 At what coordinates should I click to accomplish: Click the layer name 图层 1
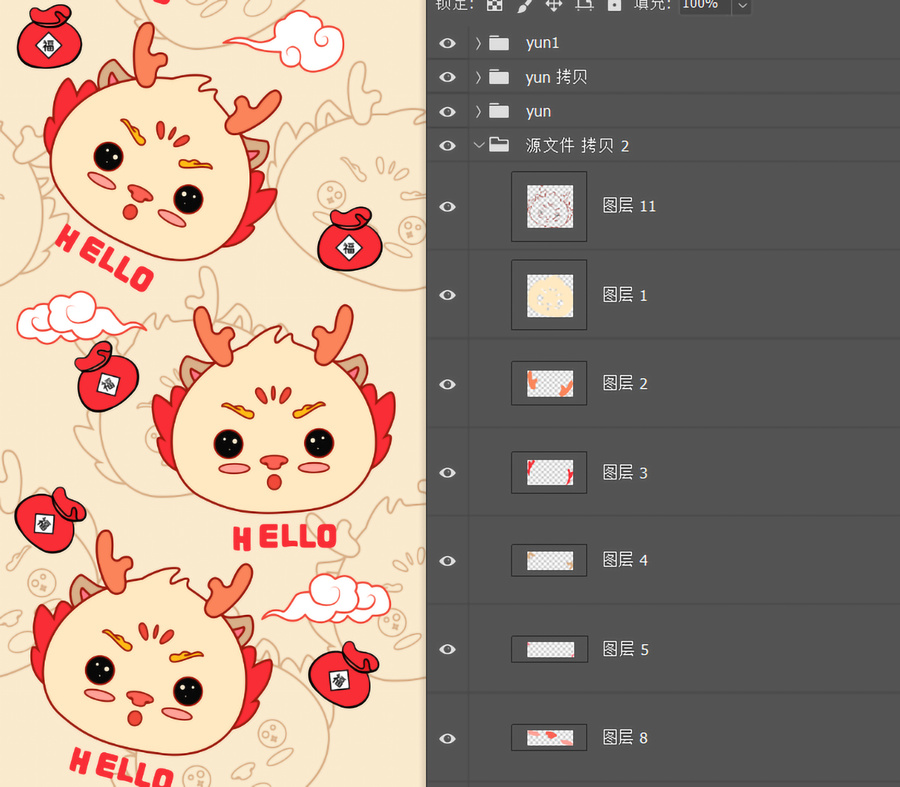625,295
